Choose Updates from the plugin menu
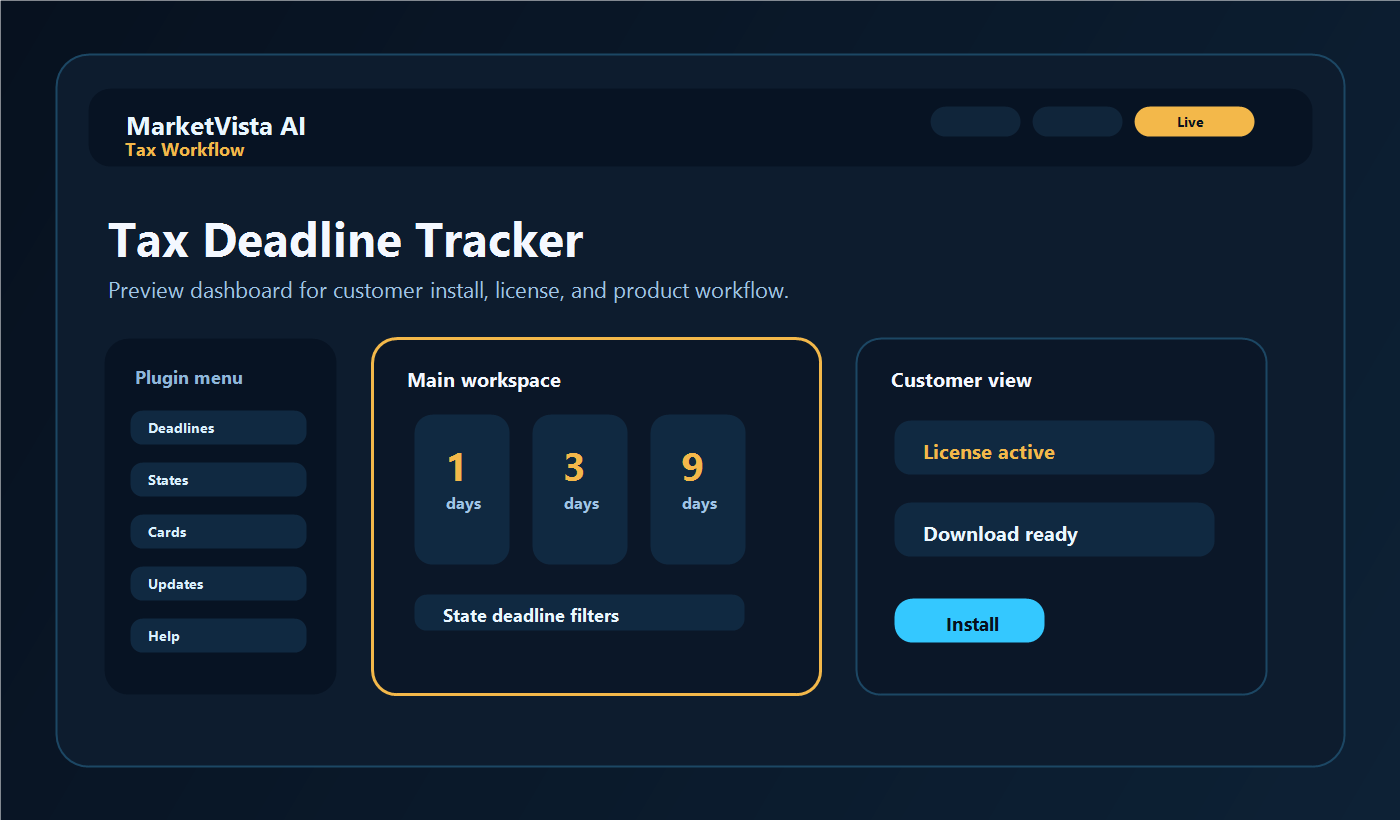This screenshot has width=1400, height=820. [218, 584]
